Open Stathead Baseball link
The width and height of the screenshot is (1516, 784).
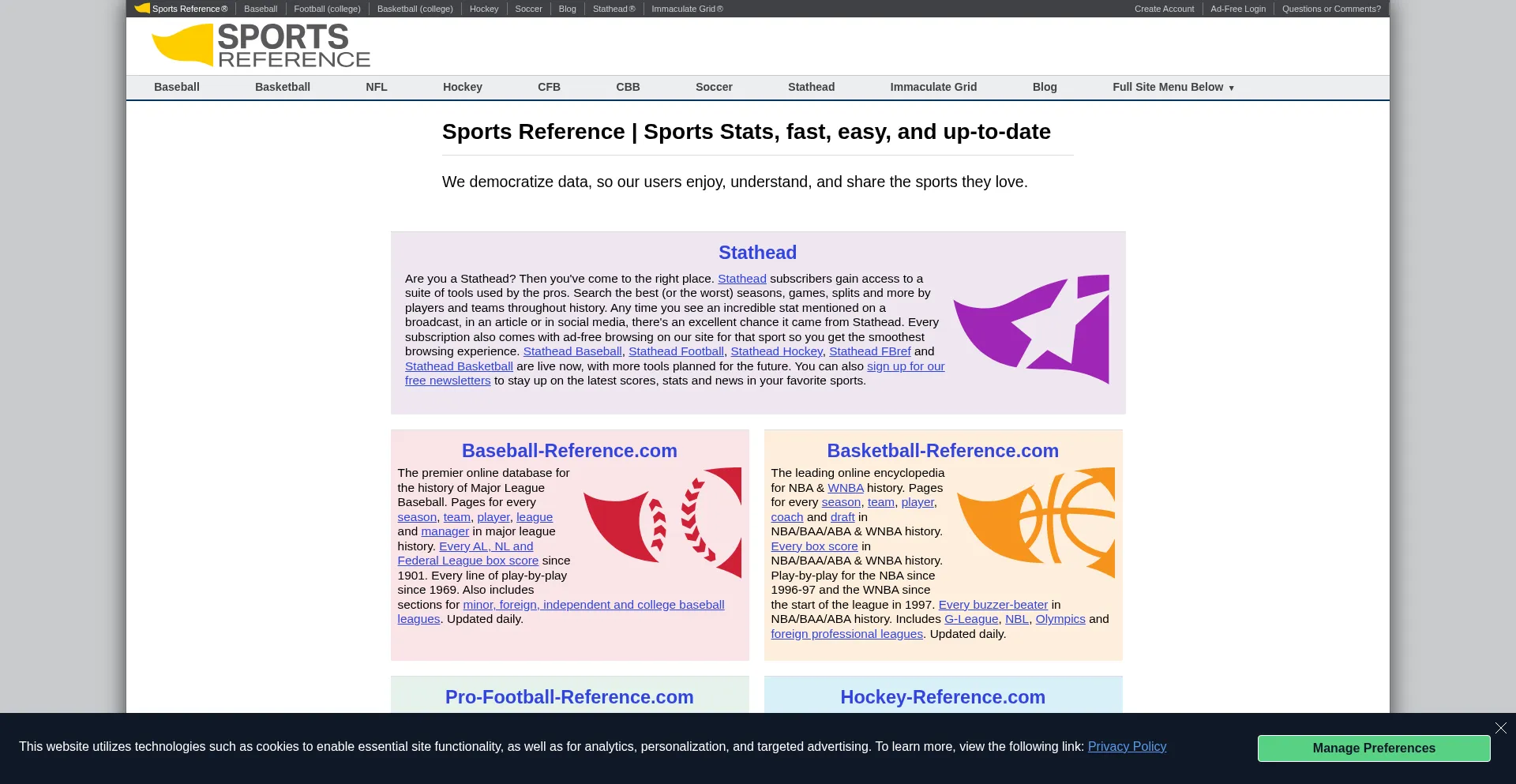click(572, 351)
